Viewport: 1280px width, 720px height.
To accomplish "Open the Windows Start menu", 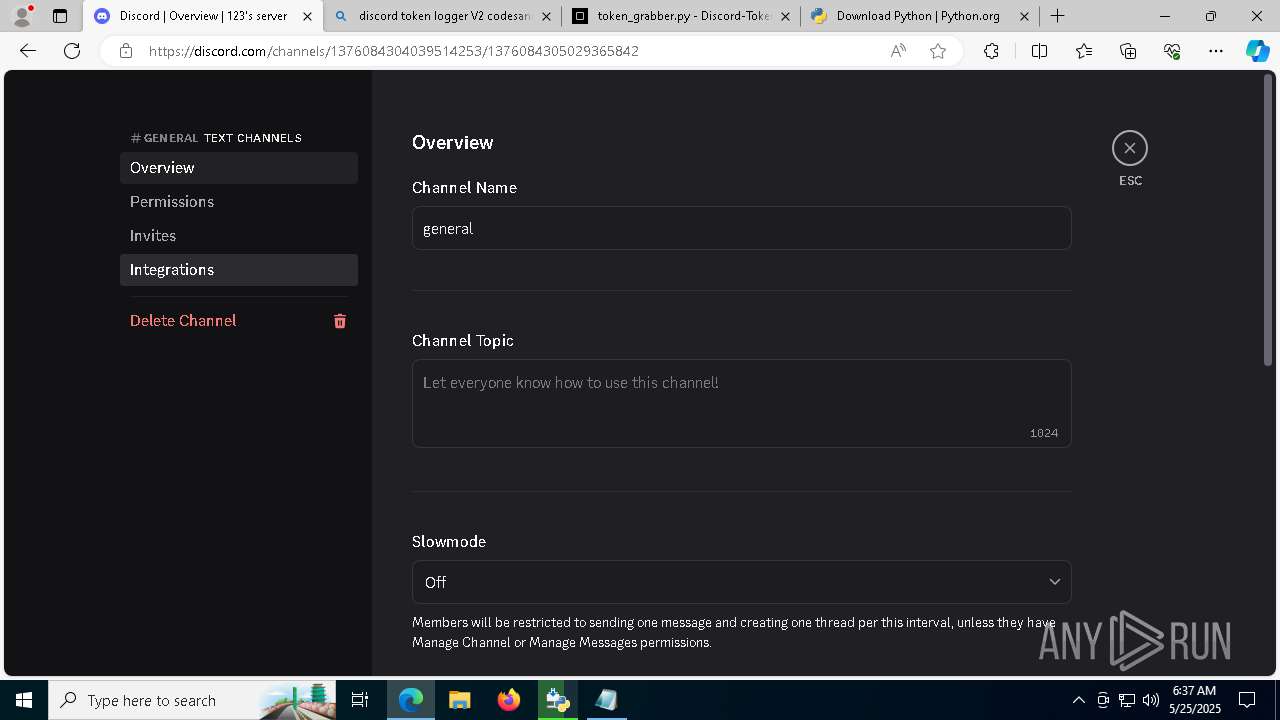I will [x=24, y=700].
